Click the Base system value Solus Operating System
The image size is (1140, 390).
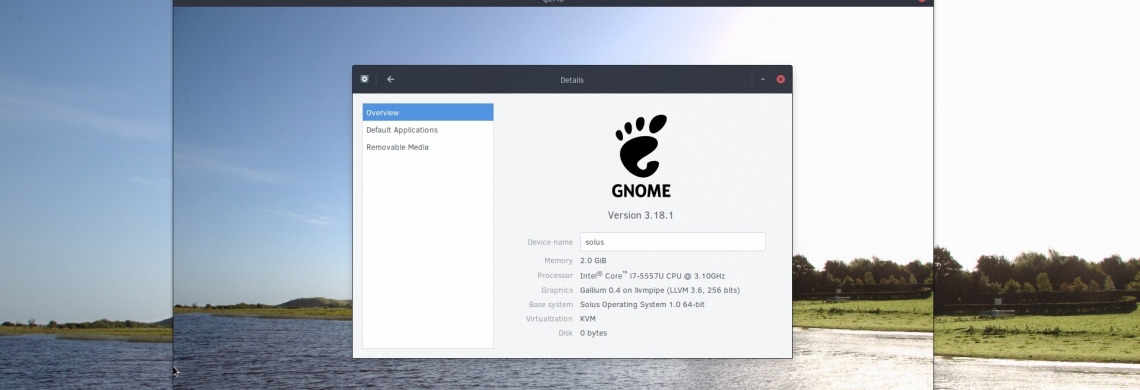(x=642, y=305)
